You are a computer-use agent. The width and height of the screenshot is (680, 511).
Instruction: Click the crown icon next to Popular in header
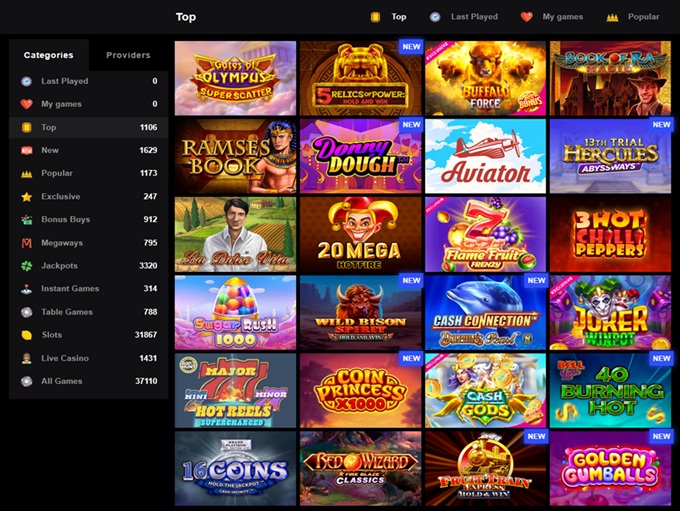[612, 17]
